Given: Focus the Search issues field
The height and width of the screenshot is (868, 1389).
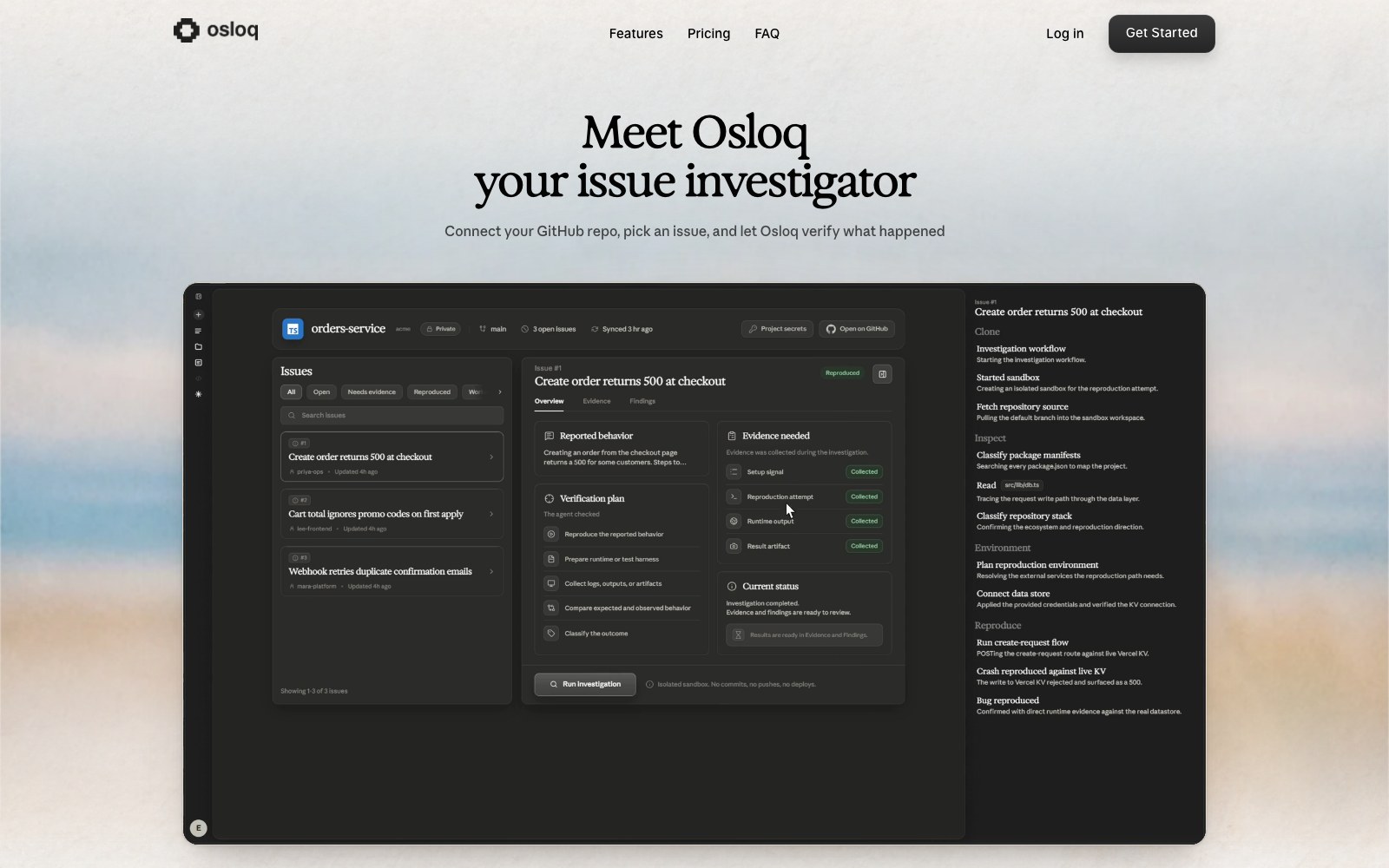Looking at the screenshot, I should pos(392,415).
